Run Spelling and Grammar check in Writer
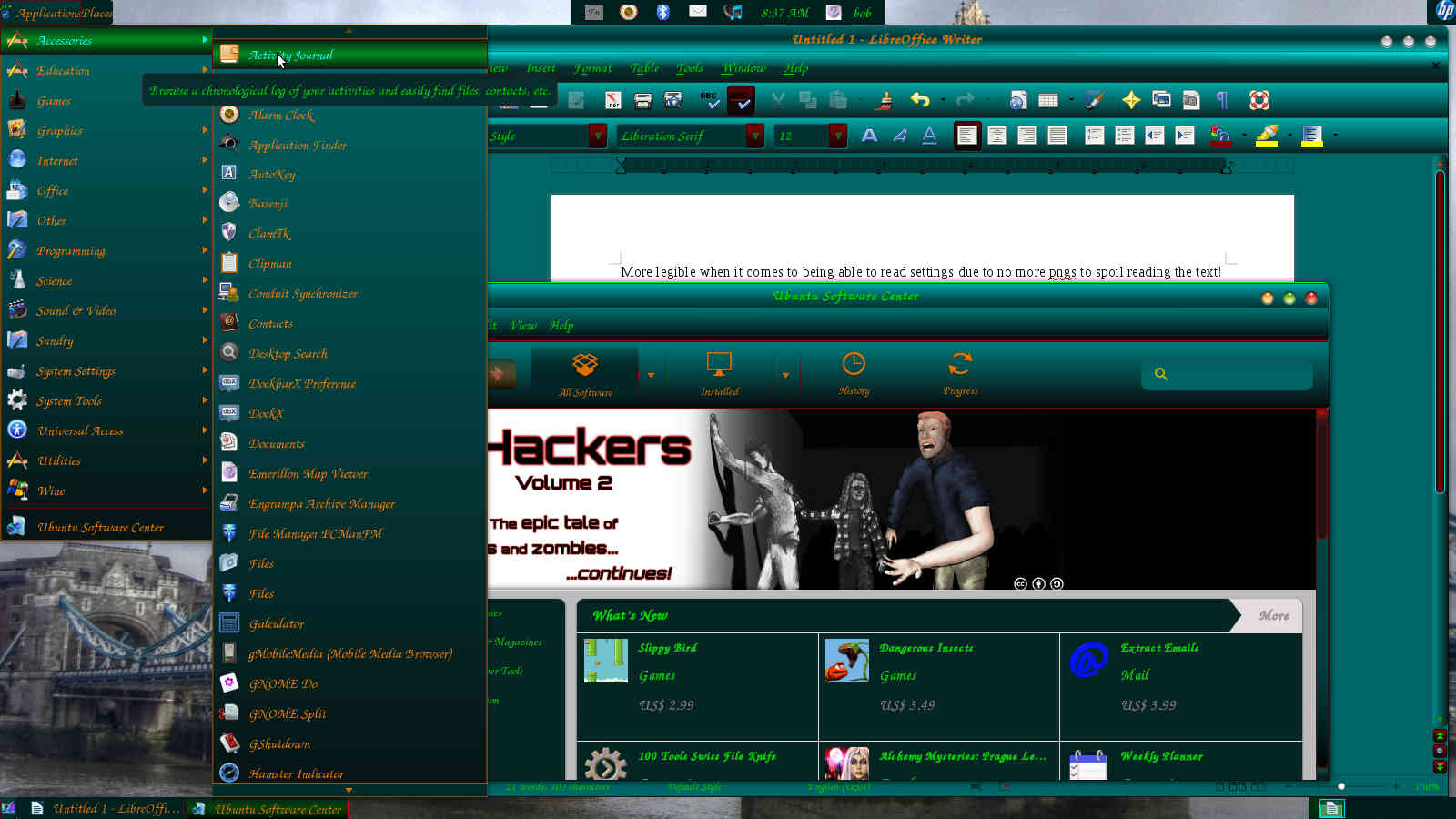 710,100
